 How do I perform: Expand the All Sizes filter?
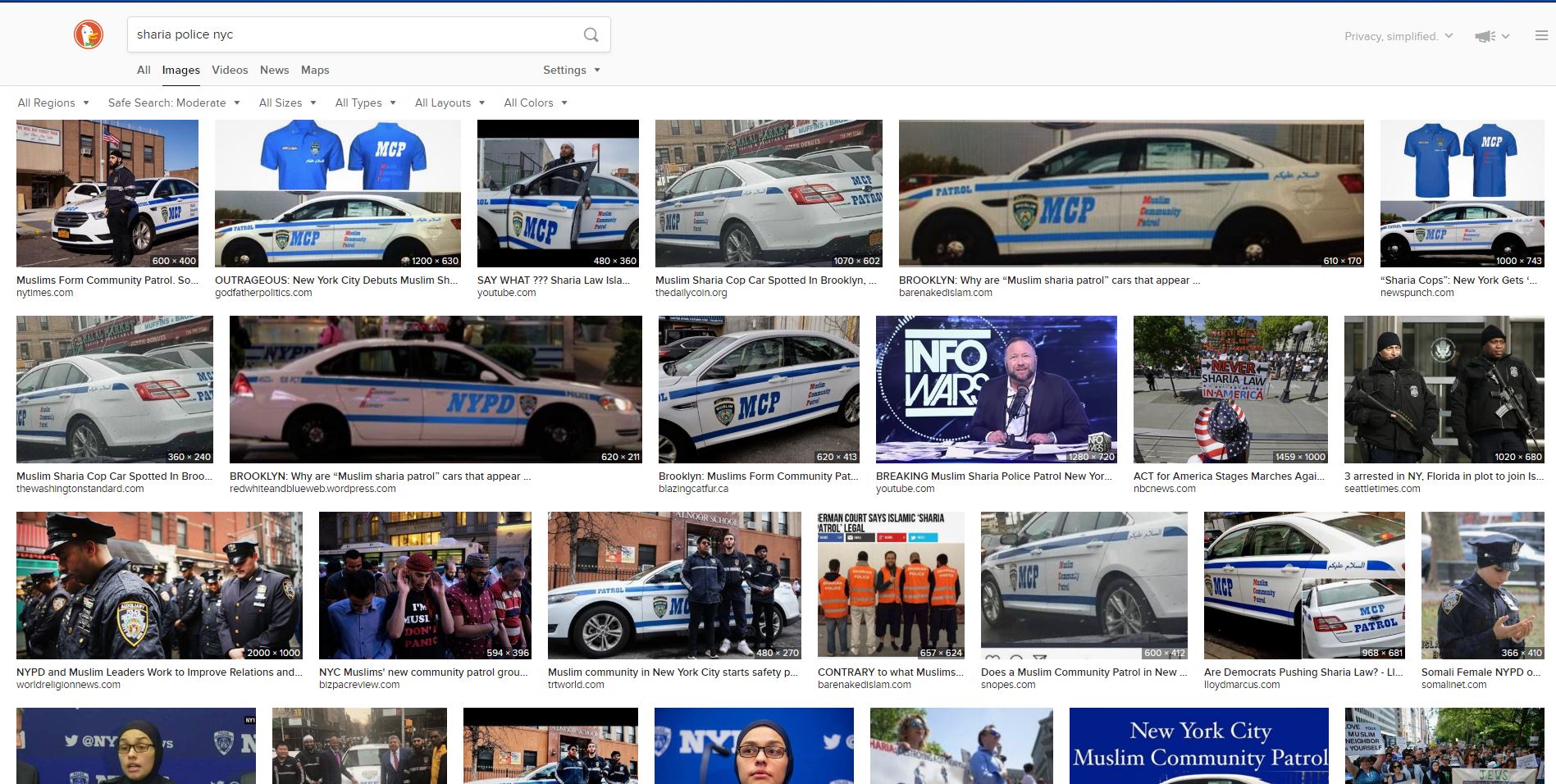point(288,103)
